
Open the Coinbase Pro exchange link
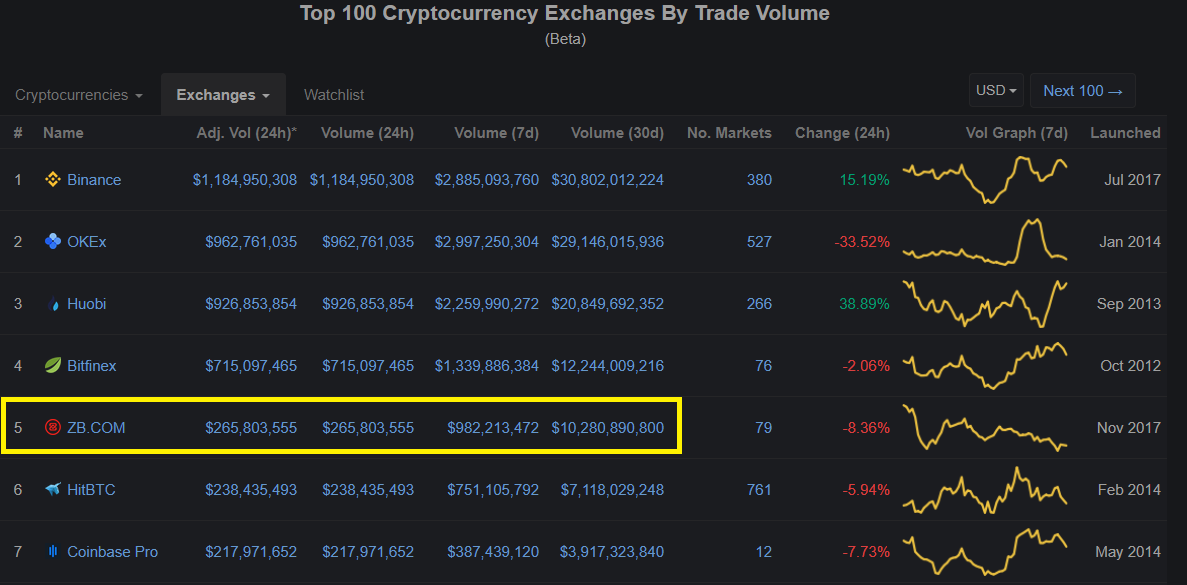point(113,552)
